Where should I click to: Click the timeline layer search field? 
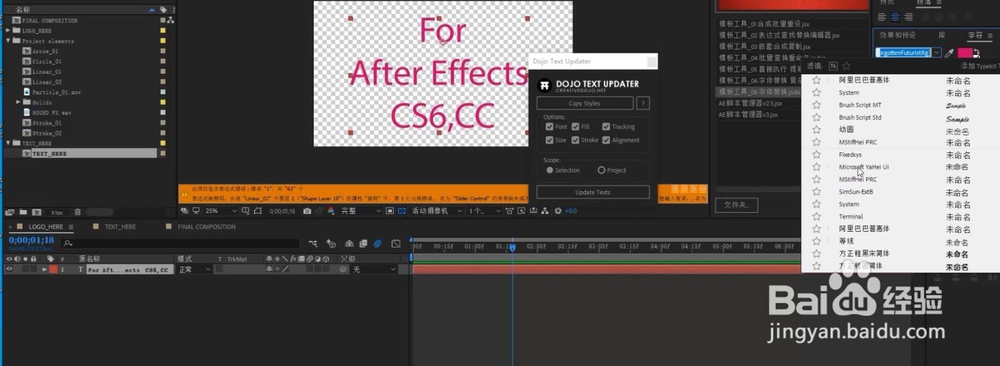click(x=180, y=244)
